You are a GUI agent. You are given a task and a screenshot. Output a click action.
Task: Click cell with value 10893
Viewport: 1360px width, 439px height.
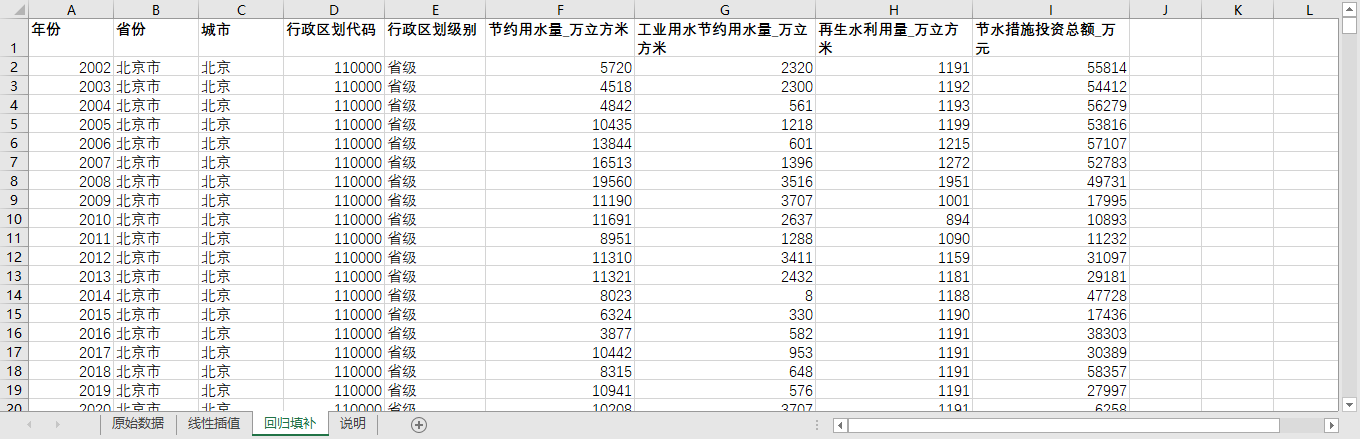click(x=1051, y=220)
